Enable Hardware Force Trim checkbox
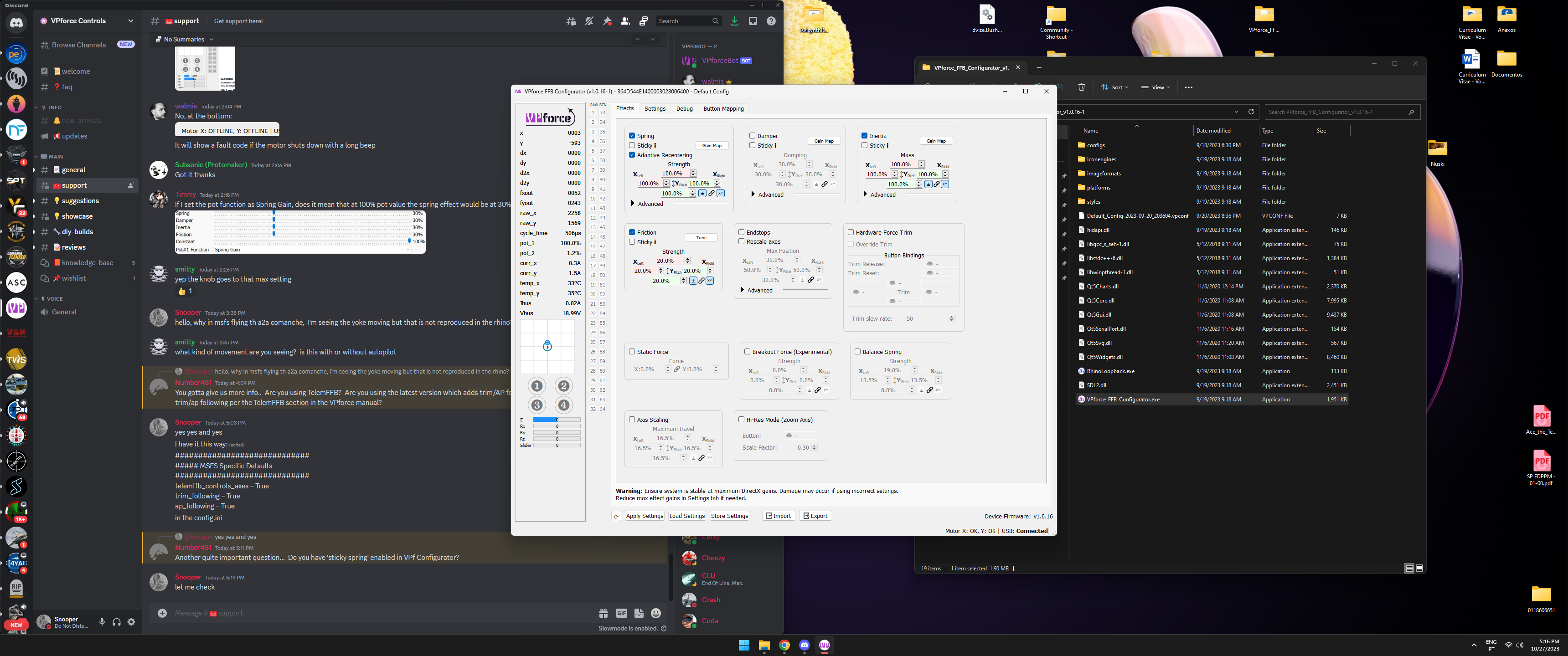Image resolution: width=1568 pixels, height=656 pixels. 851,232
